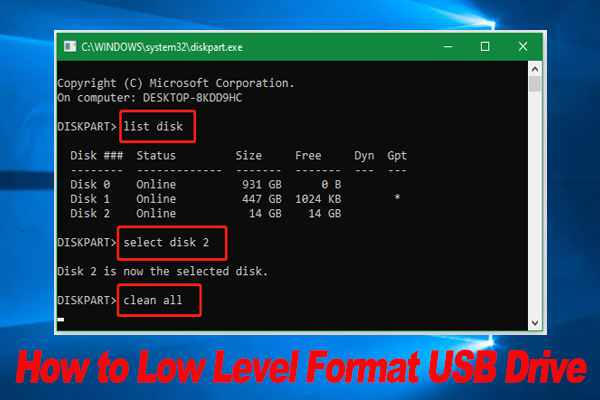Click the Online status of Disk 1
This screenshot has width=600, height=400.
pyautogui.click(x=156, y=199)
